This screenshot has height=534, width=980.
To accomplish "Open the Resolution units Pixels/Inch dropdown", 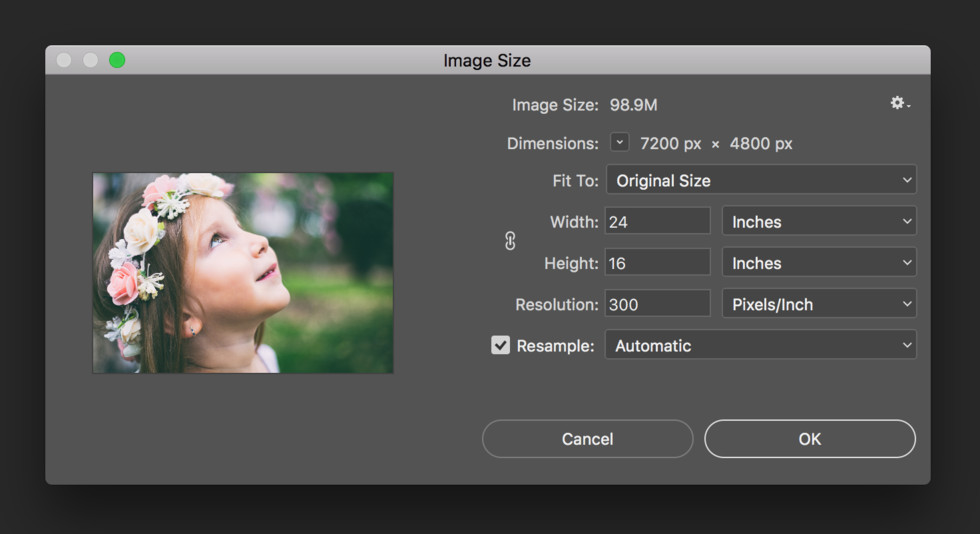I will click(x=819, y=304).
